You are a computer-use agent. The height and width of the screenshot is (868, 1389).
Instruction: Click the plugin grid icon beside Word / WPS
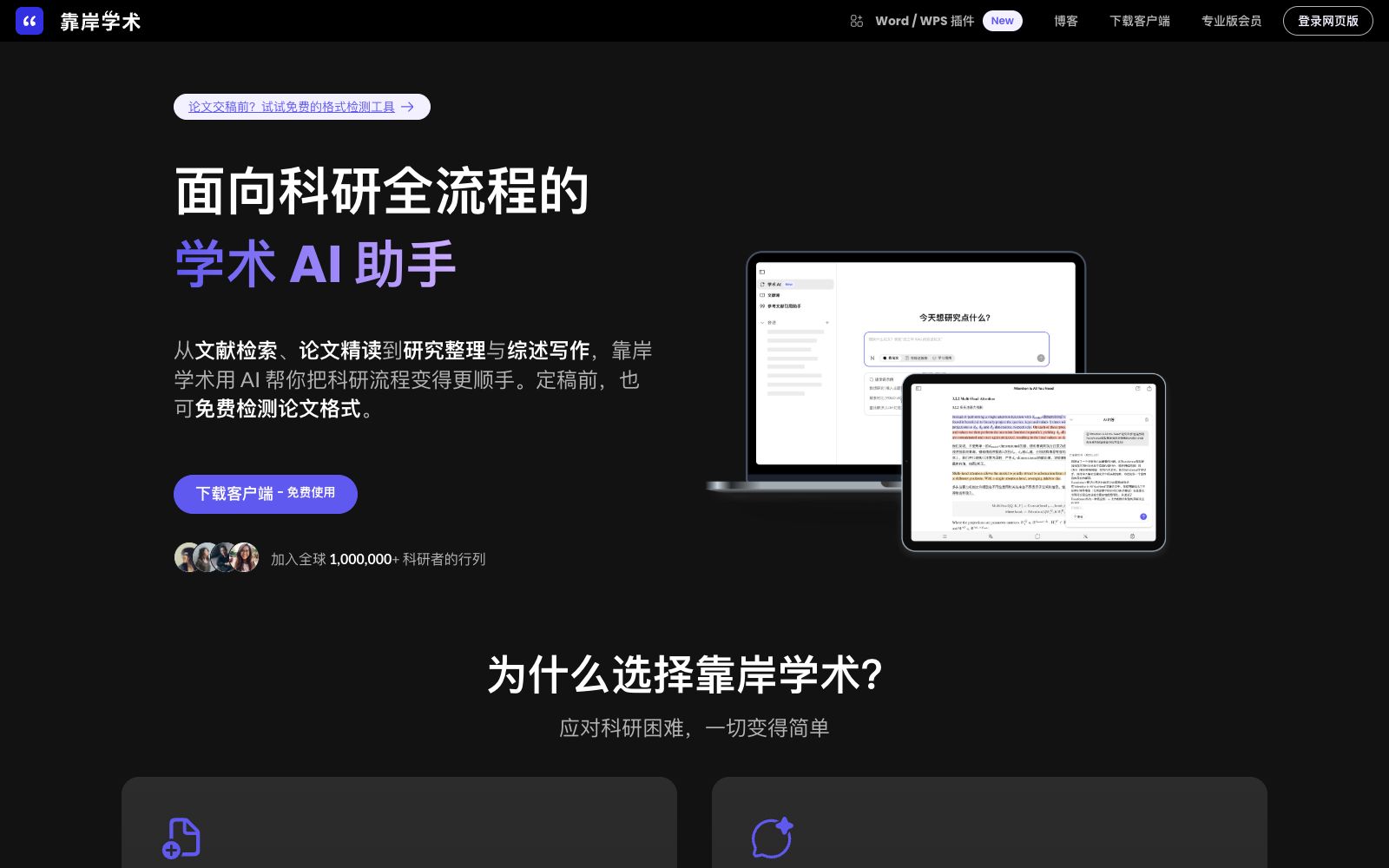(857, 21)
